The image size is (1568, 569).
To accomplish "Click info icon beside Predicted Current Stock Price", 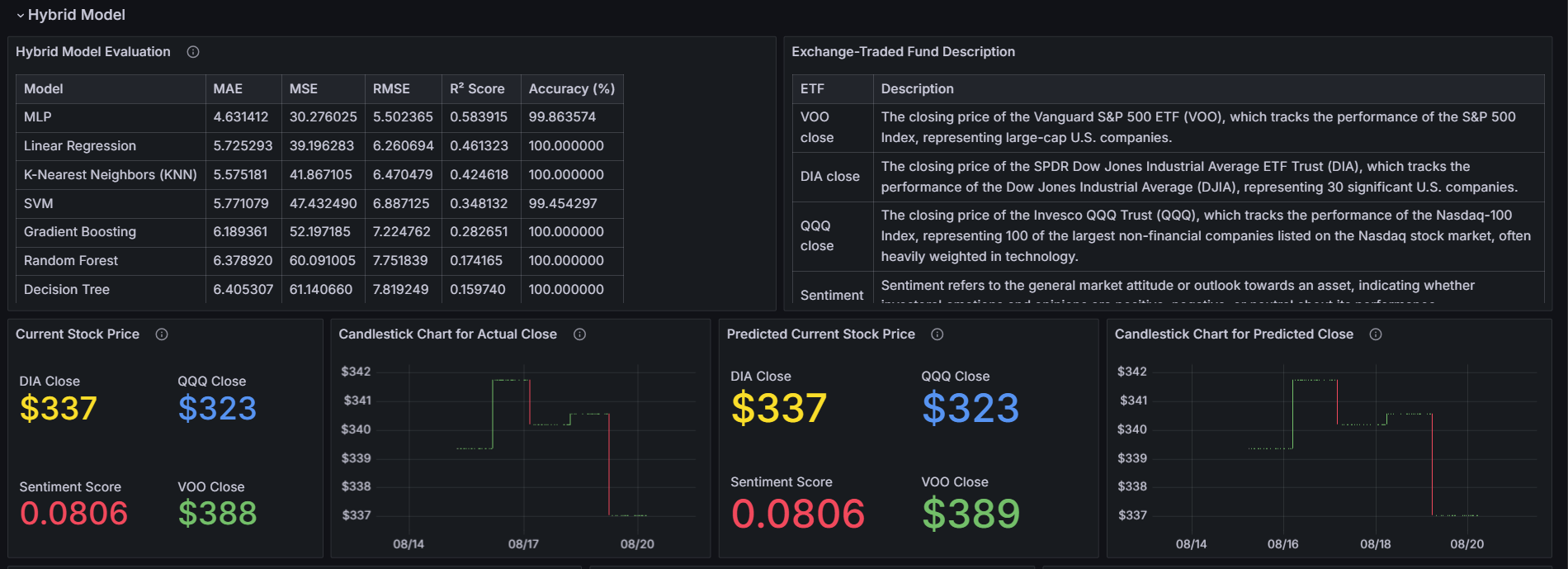I will 937,334.
